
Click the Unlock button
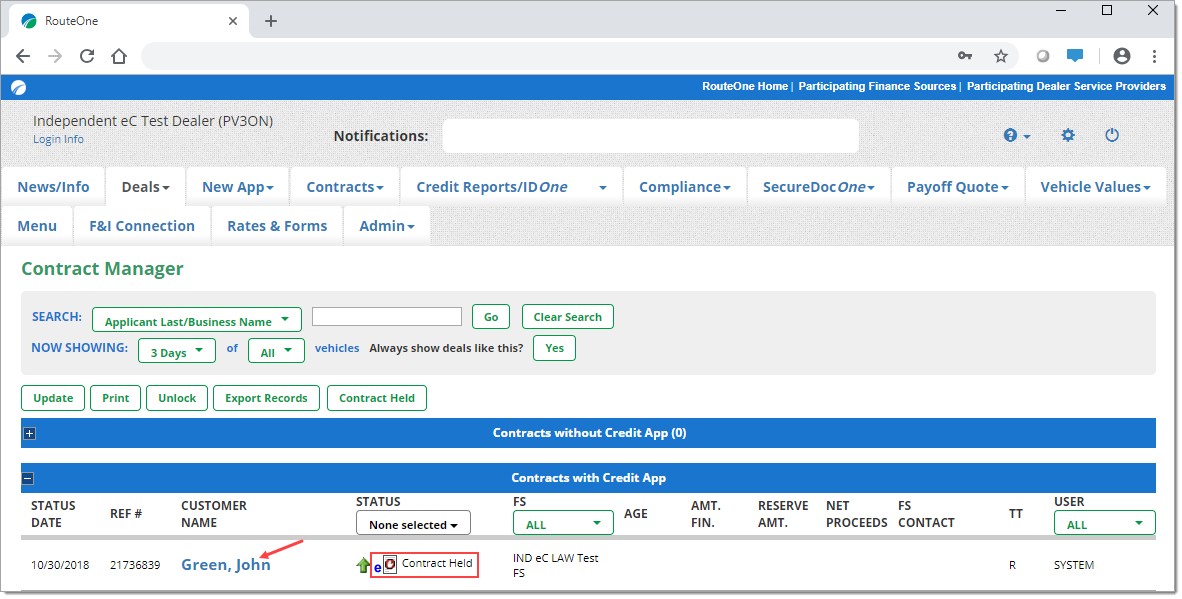pyautogui.click(x=177, y=399)
